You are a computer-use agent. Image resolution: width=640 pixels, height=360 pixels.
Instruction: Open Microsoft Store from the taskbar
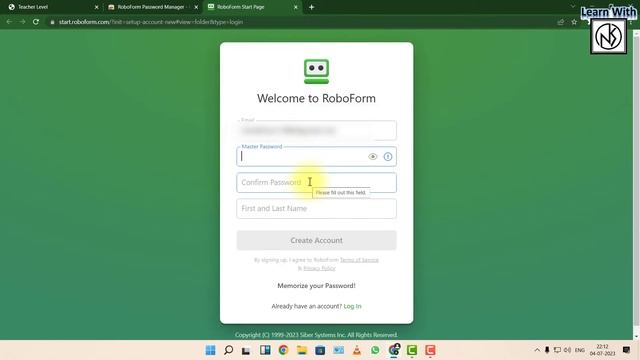tap(320, 350)
